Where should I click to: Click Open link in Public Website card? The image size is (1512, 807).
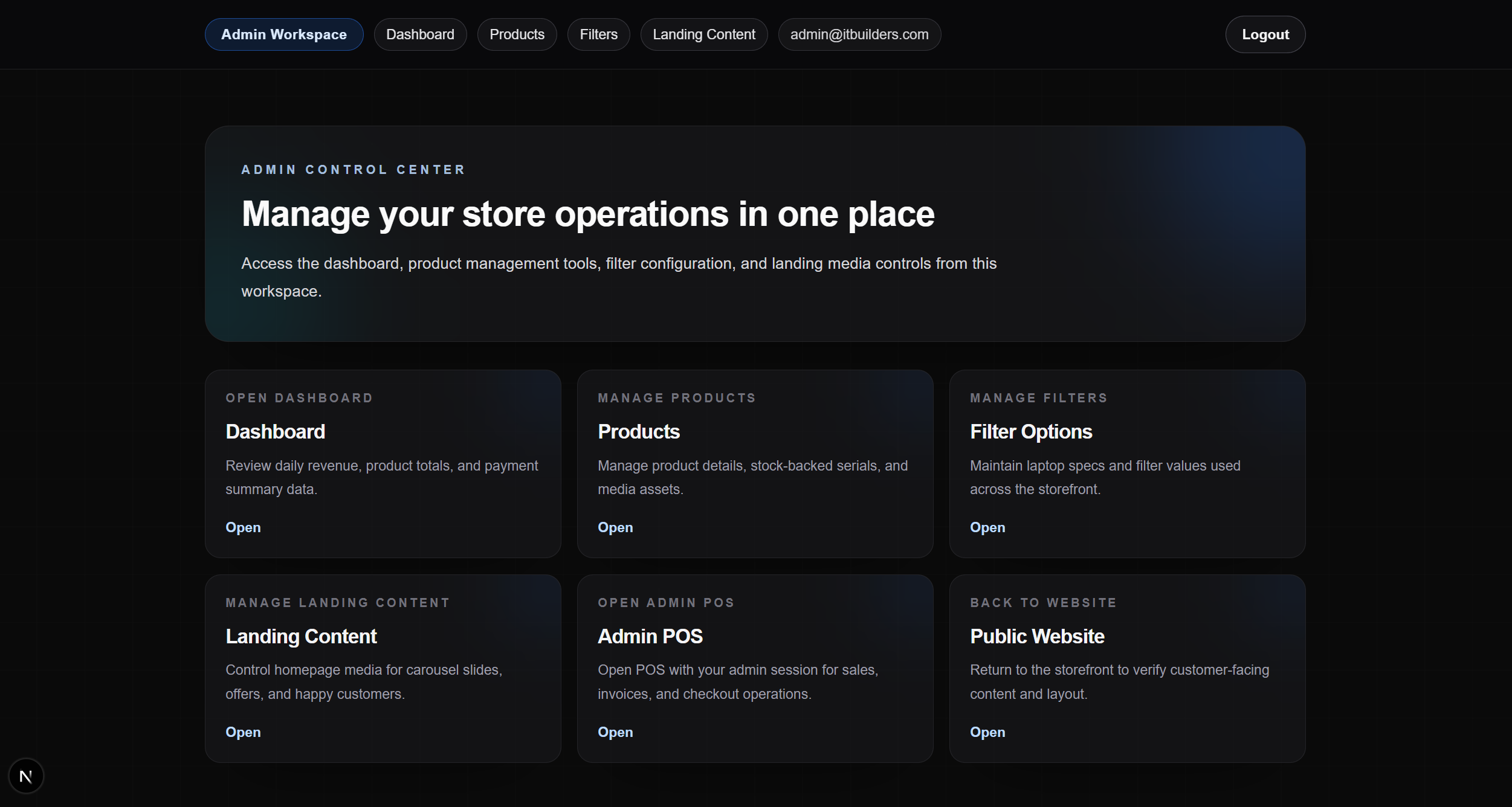[x=987, y=732]
